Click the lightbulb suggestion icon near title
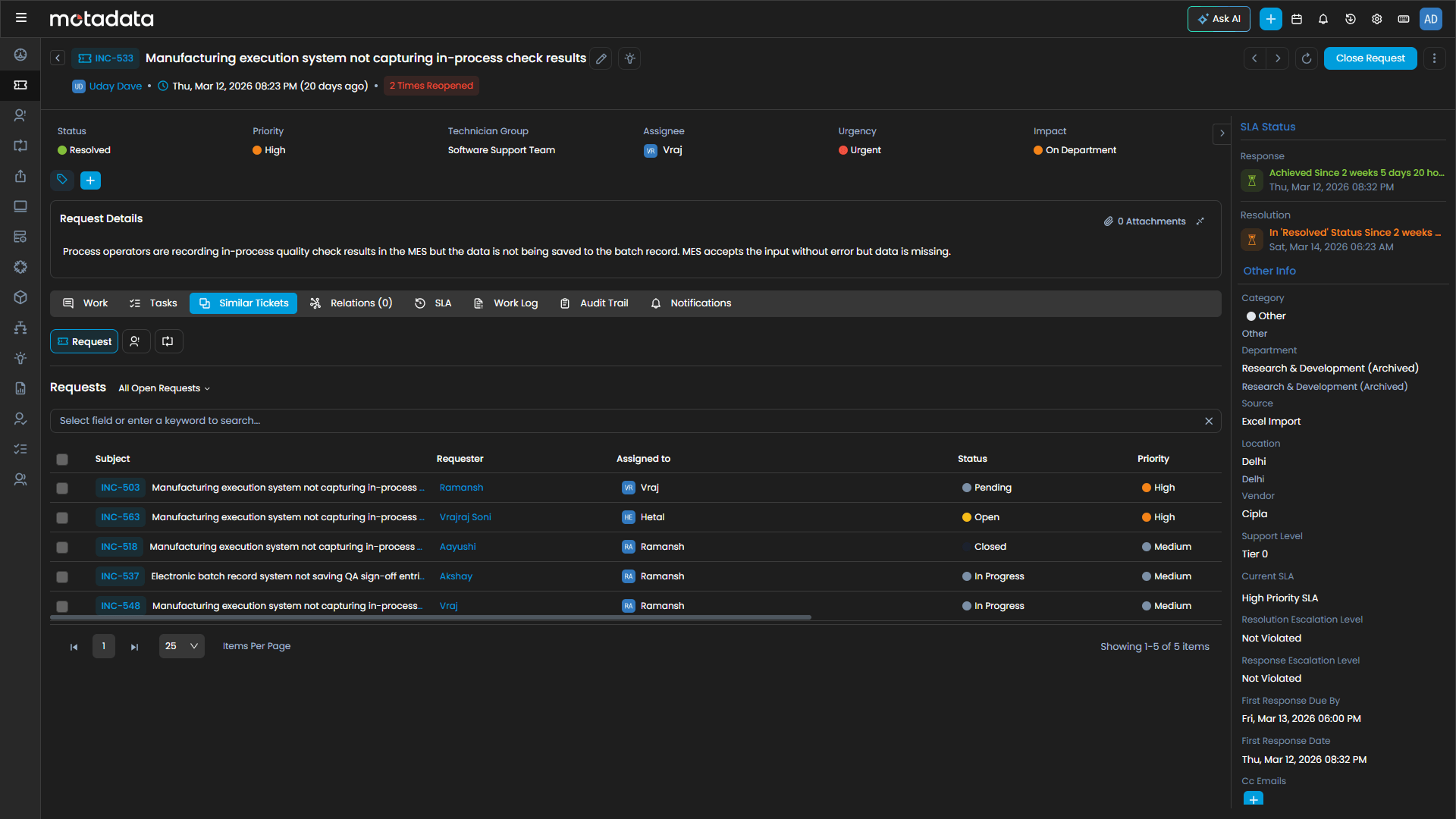Image resolution: width=1456 pixels, height=819 pixels. pyautogui.click(x=629, y=58)
